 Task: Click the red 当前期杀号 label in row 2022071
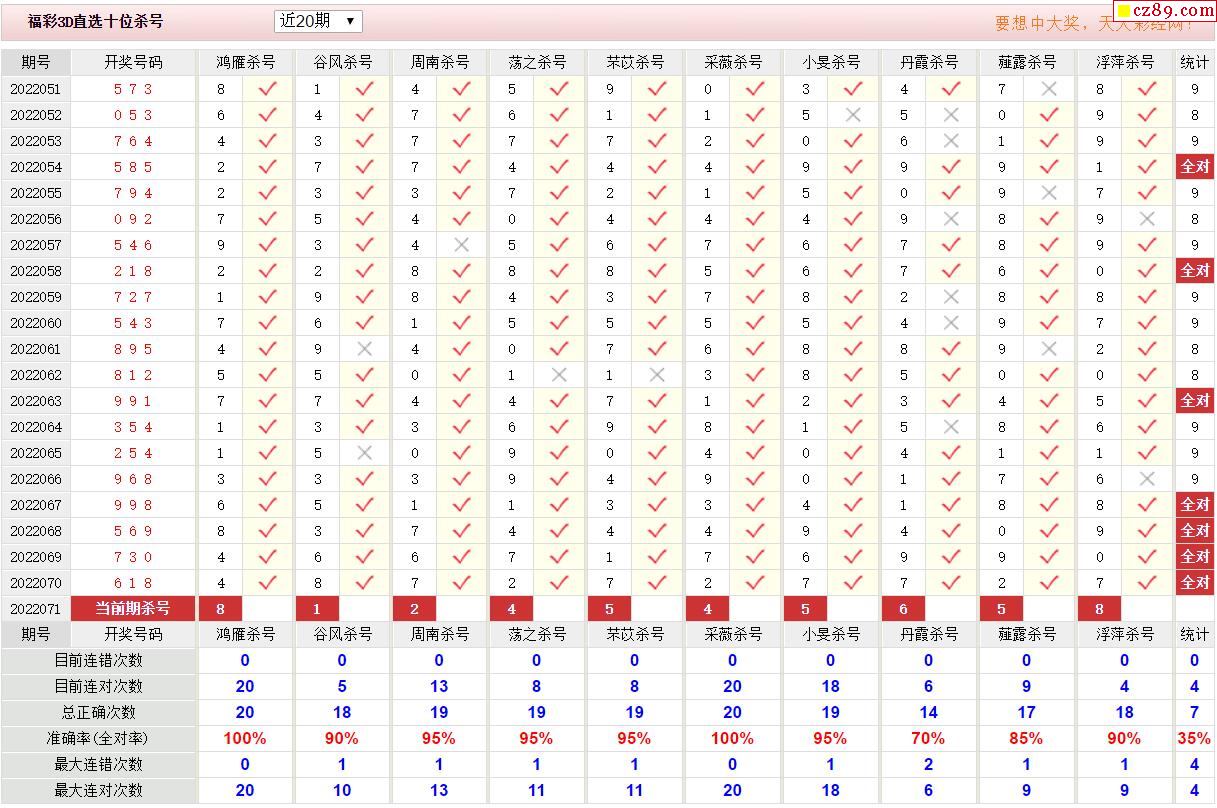(x=133, y=609)
